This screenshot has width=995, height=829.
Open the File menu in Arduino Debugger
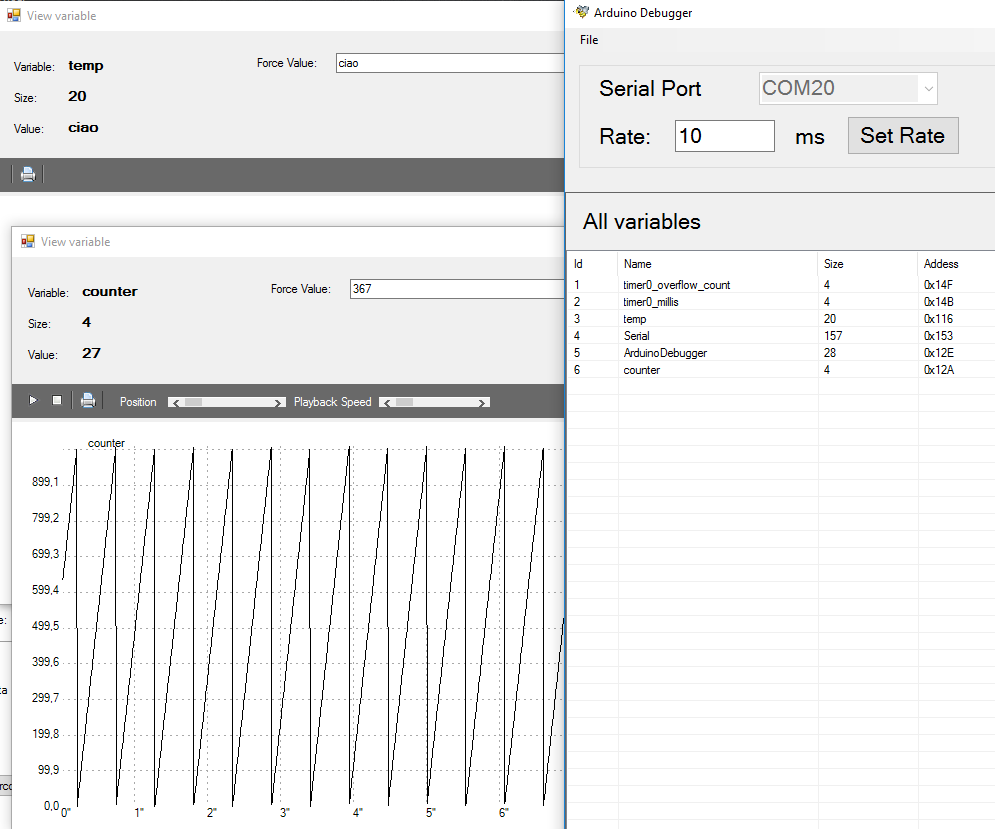pos(588,40)
